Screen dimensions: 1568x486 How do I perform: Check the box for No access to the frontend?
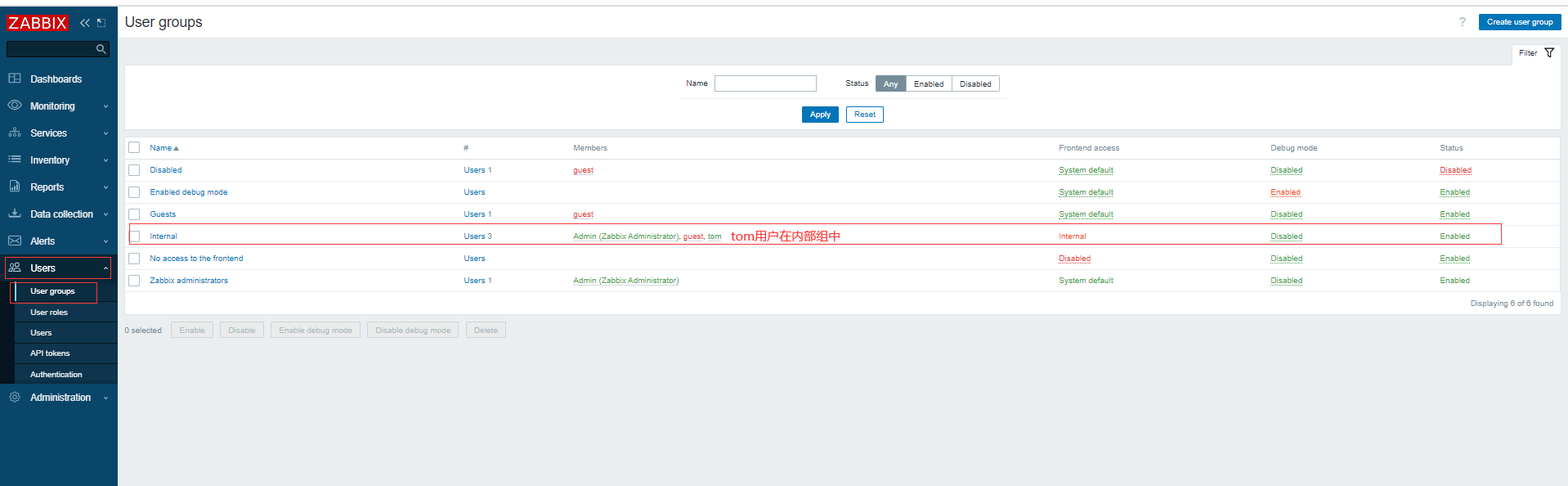[x=134, y=259]
